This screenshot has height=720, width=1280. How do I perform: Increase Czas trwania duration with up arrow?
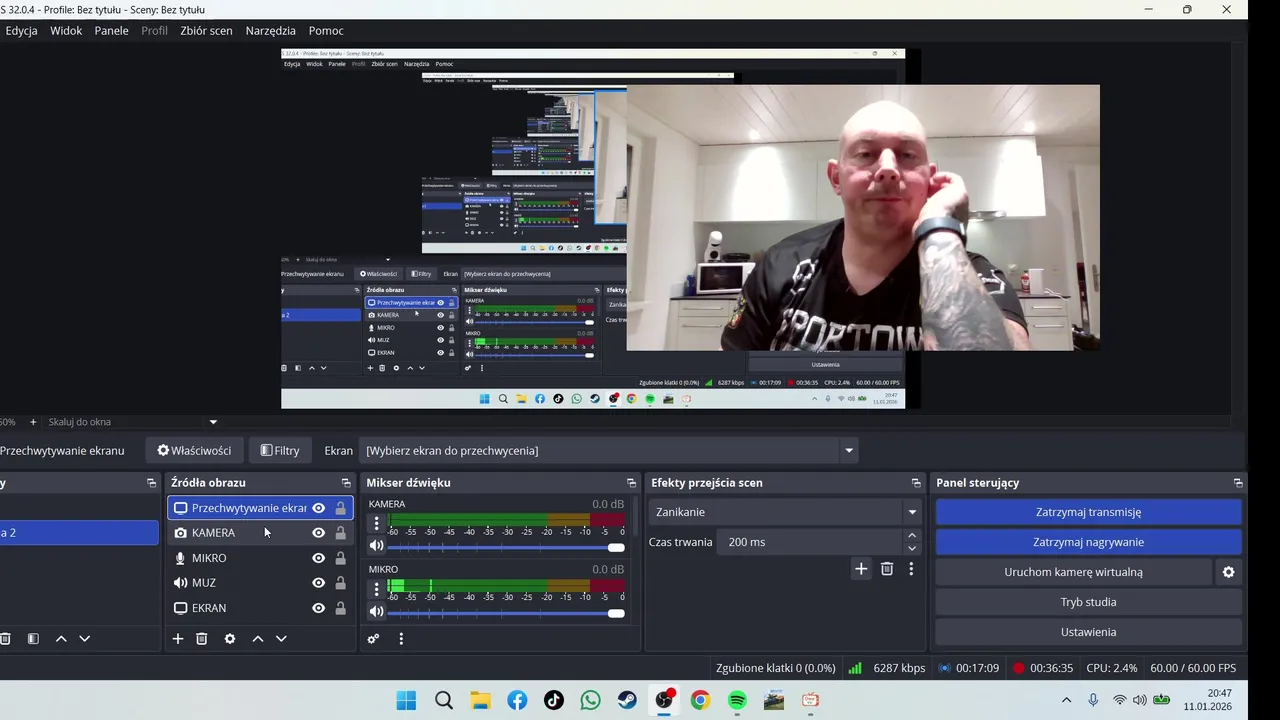tap(911, 536)
